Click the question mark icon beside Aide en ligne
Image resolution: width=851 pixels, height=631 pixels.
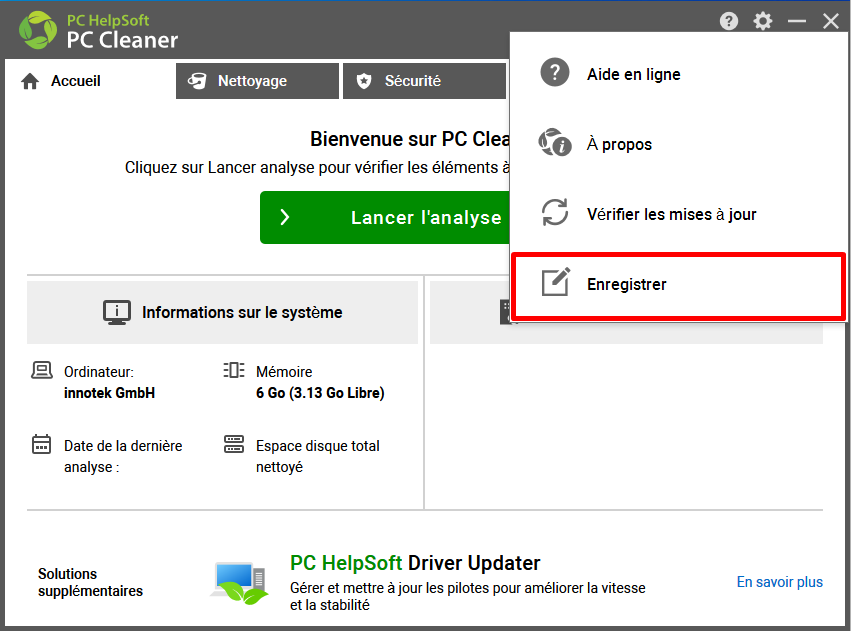point(555,72)
